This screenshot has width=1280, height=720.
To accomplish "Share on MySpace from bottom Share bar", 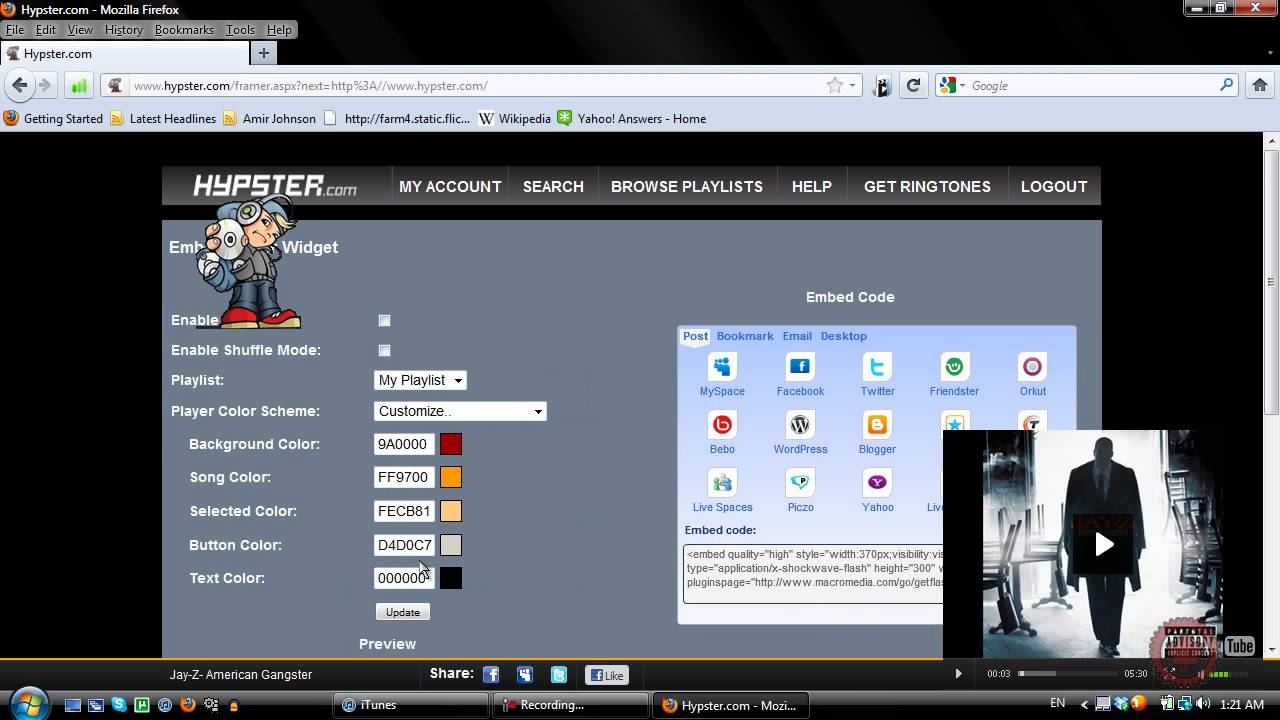I will pyautogui.click(x=525, y=675).
